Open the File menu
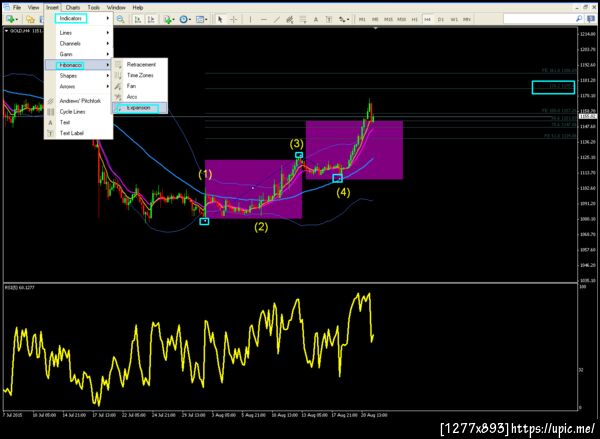The image size is (600, 439). pos(17,7)
